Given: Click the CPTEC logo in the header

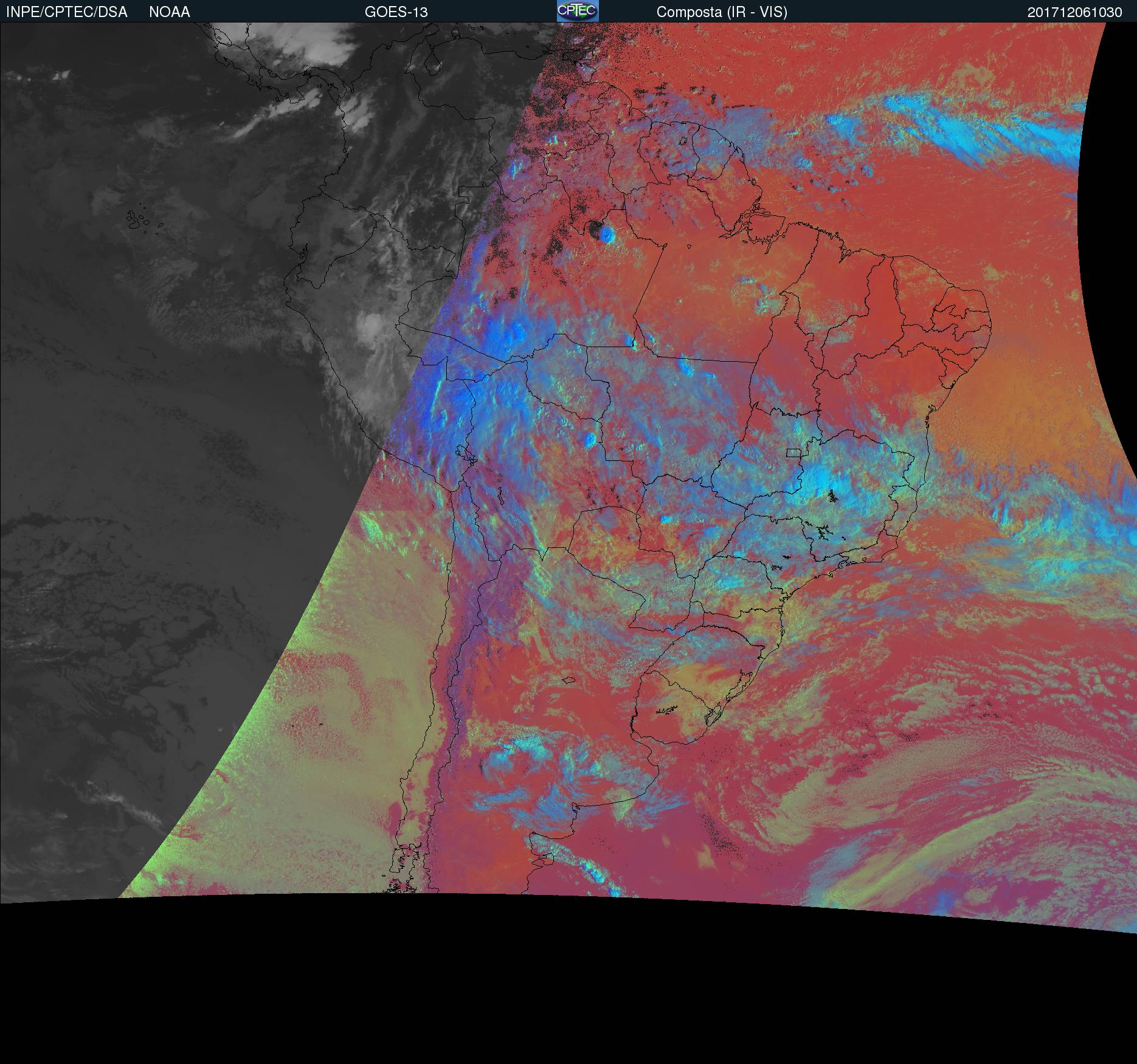Looking at the screenshot, I should click(x=578, y=11).
